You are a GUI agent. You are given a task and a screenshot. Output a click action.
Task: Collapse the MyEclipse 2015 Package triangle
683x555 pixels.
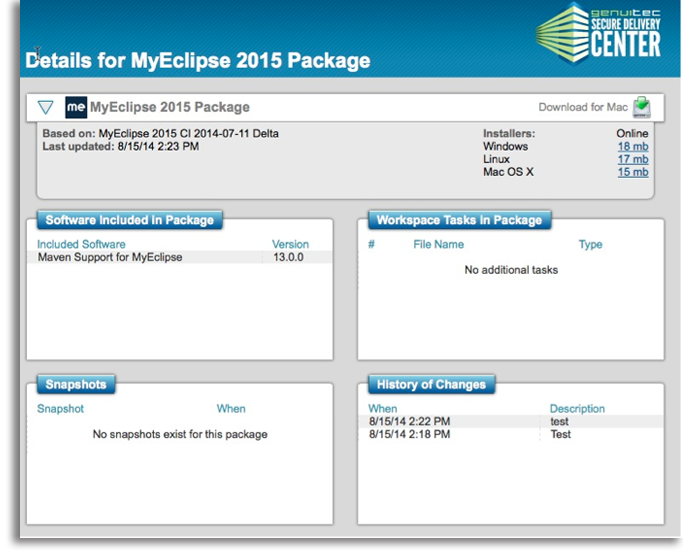tap(45, 107)
